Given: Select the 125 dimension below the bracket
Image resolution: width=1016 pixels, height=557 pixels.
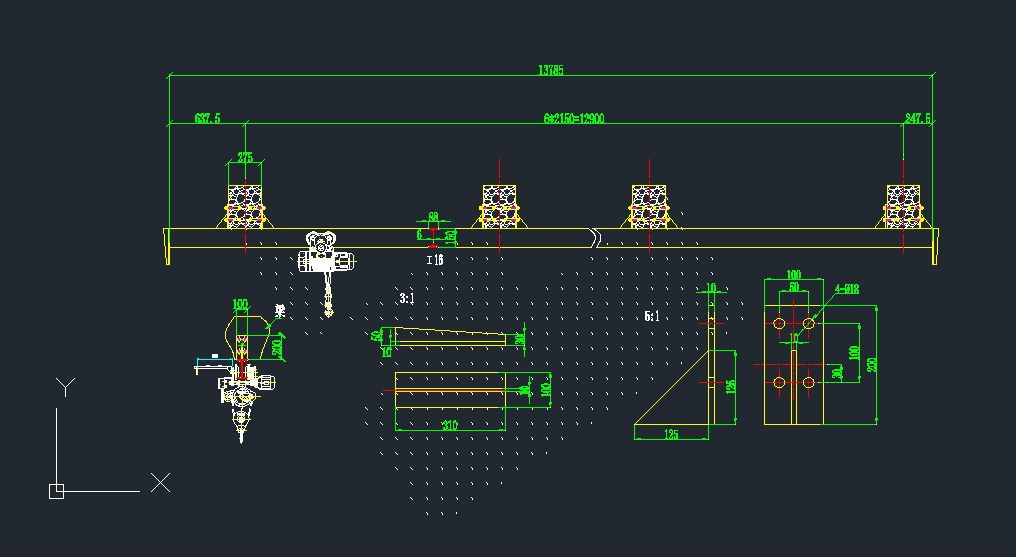Looking at the screenshot, I should pos(671,435).
